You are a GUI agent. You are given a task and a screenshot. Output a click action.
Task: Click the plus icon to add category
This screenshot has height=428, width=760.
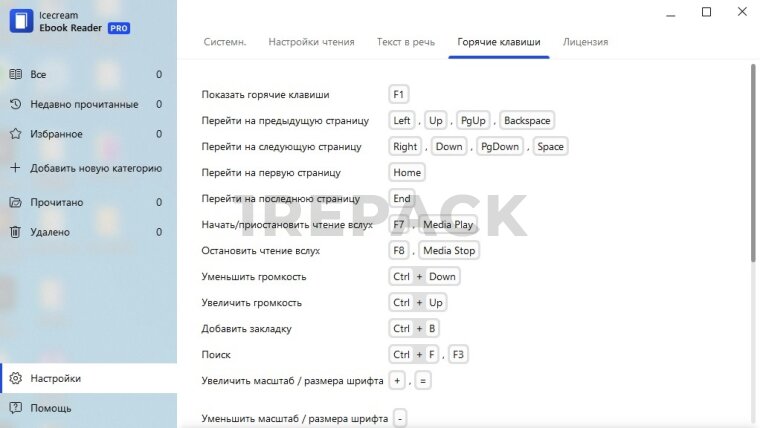point(15,168)
